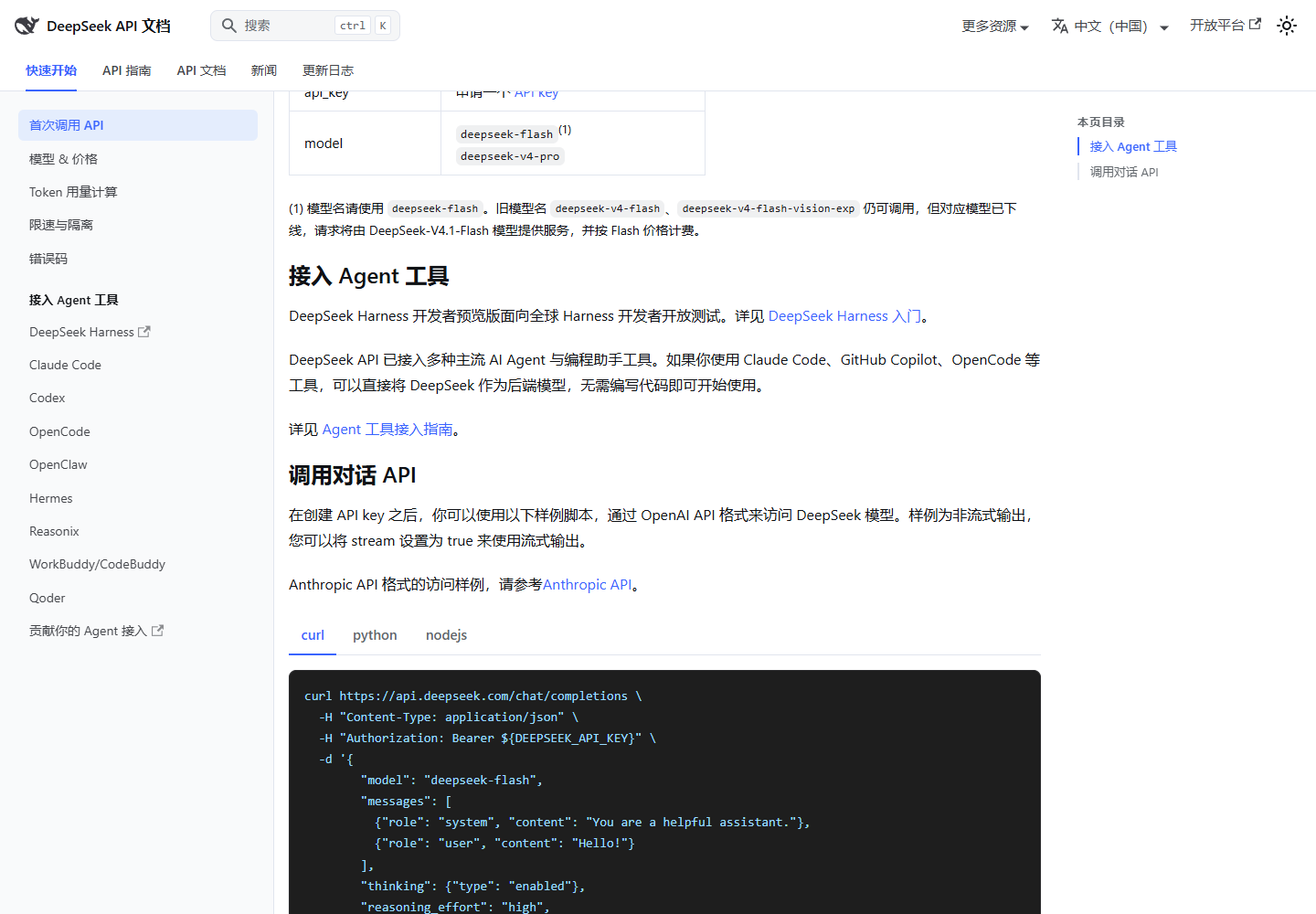Image resolution: width=1316 pixels, height=914 pixels.
Task: Open the 中文（中国）language dropdown
Action: [x=1110, y=26]
